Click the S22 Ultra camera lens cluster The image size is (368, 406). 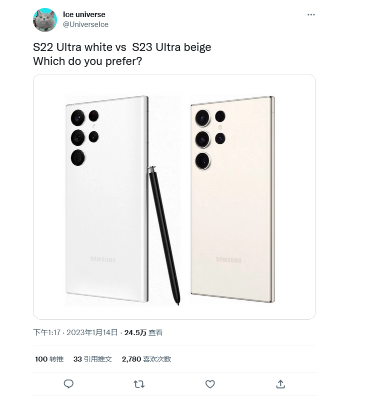pyautogui.click(x=85, y=137)
